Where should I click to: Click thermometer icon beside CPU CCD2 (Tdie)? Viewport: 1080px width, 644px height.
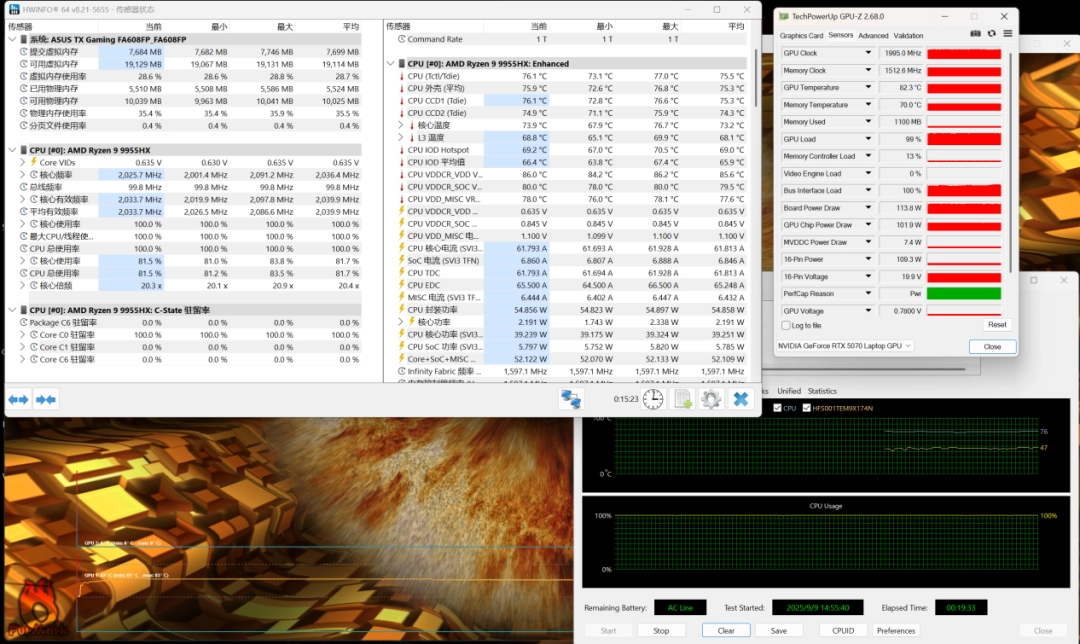click(x=402, y=113)
